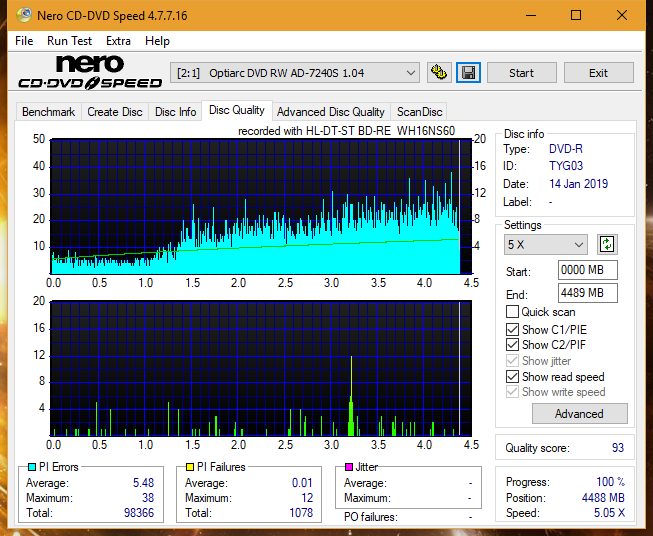Click the cyan PI Errors color swatch
The height and width of the screenshot is (536, 653).
pyautogui.click(x=32, y=467)
